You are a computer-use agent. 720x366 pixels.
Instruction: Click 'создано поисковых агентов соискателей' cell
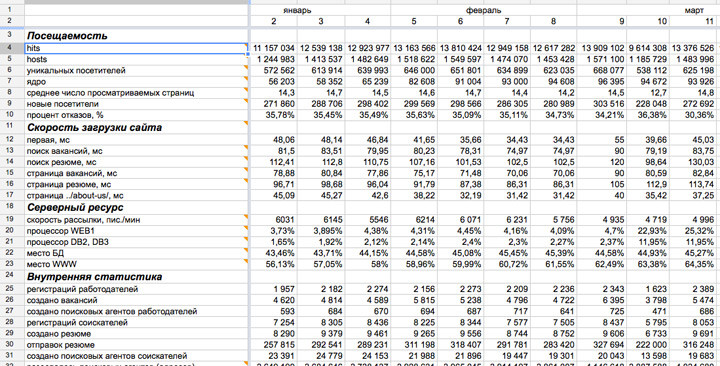(136, 356)
